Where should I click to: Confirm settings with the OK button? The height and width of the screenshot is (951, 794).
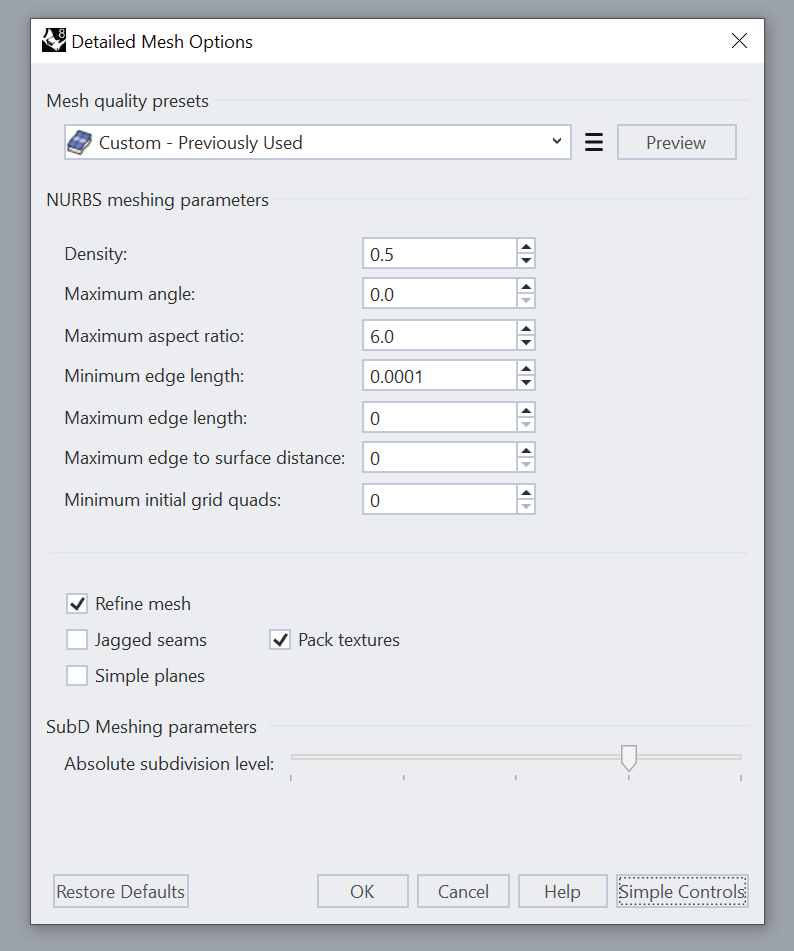362,891
